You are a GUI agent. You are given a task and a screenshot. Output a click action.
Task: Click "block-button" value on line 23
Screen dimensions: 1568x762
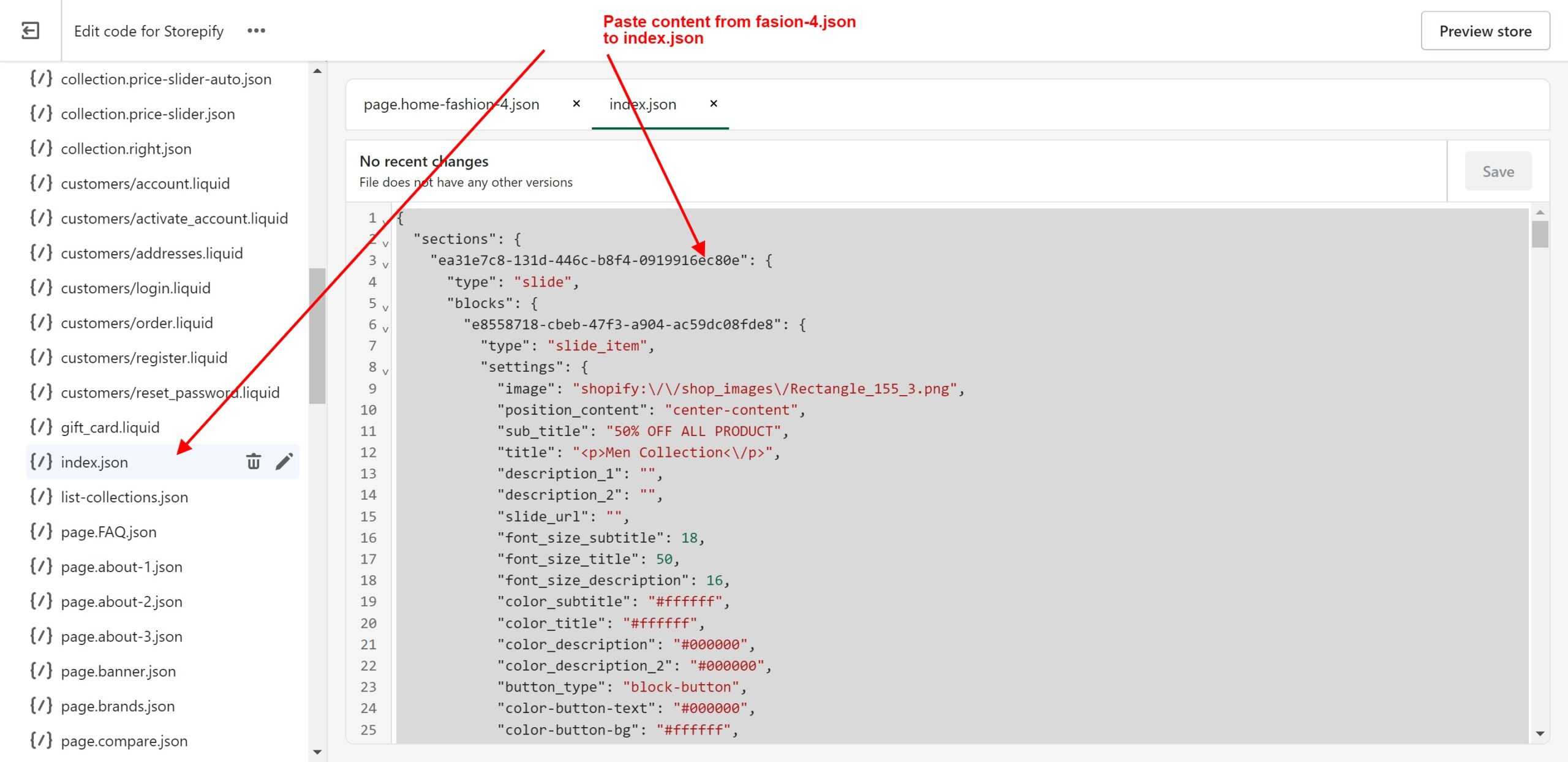click(x=681, y=687)
